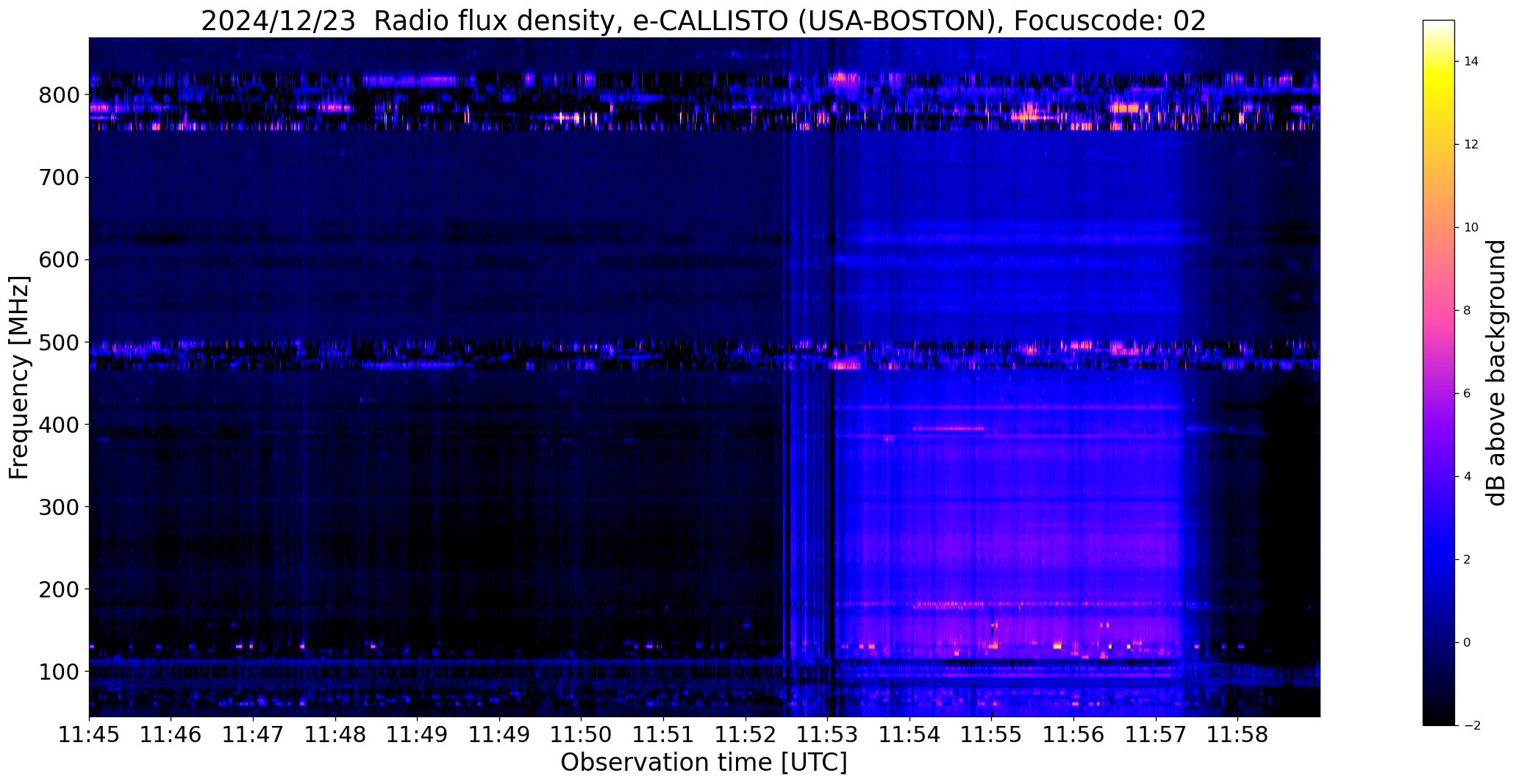The width and height of the screenshot is (1519, 784).
Task: Click the 11:48 time tick label
Action: click(x=336, y=736)
